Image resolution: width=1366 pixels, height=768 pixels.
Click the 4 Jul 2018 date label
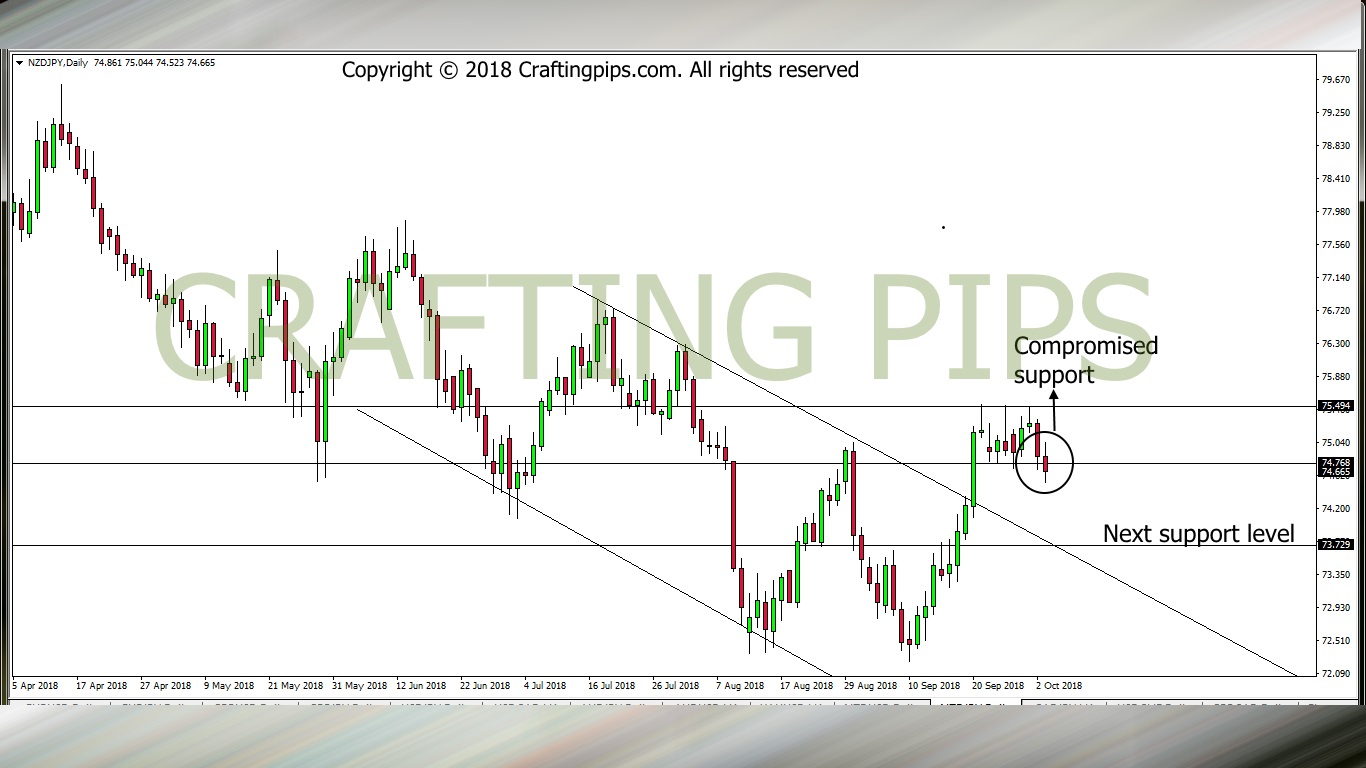click(545, 686)
